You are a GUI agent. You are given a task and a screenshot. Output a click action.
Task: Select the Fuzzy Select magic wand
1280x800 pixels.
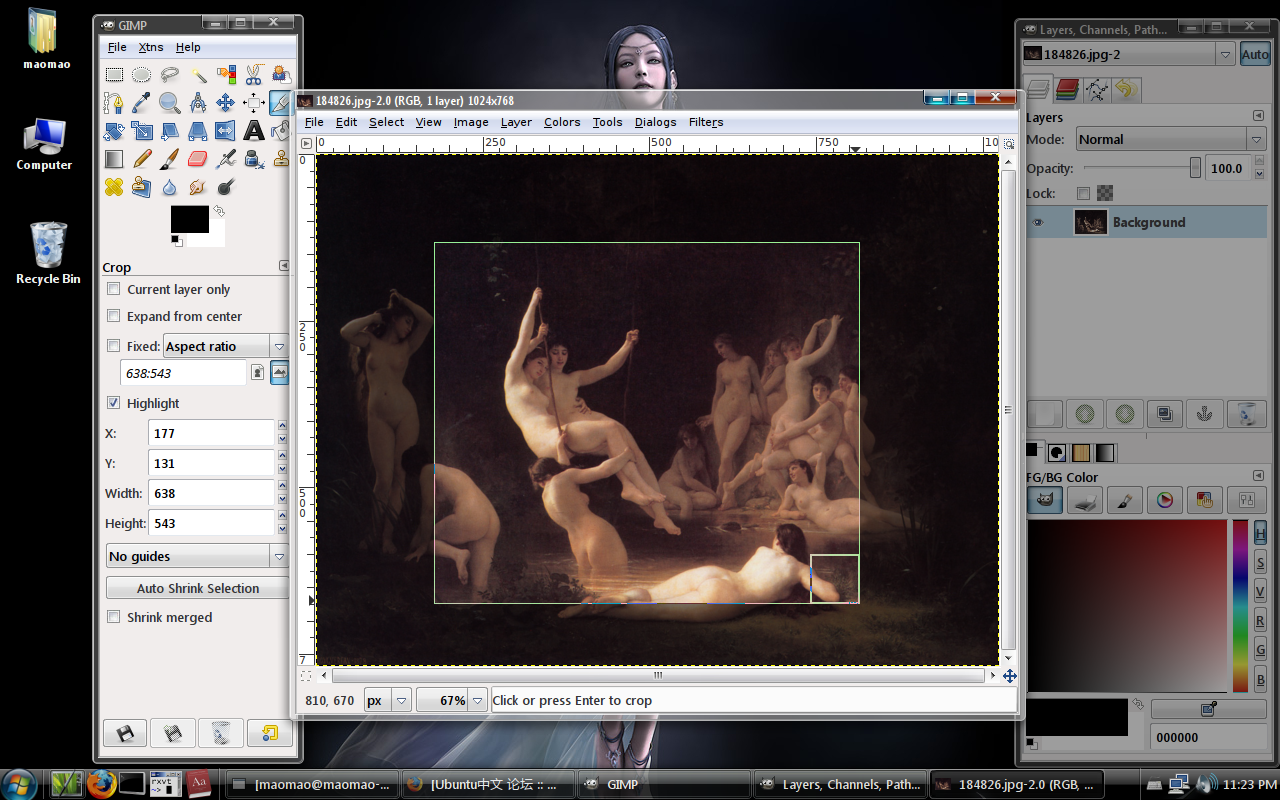pyautogui.click(x=198, y=75)
